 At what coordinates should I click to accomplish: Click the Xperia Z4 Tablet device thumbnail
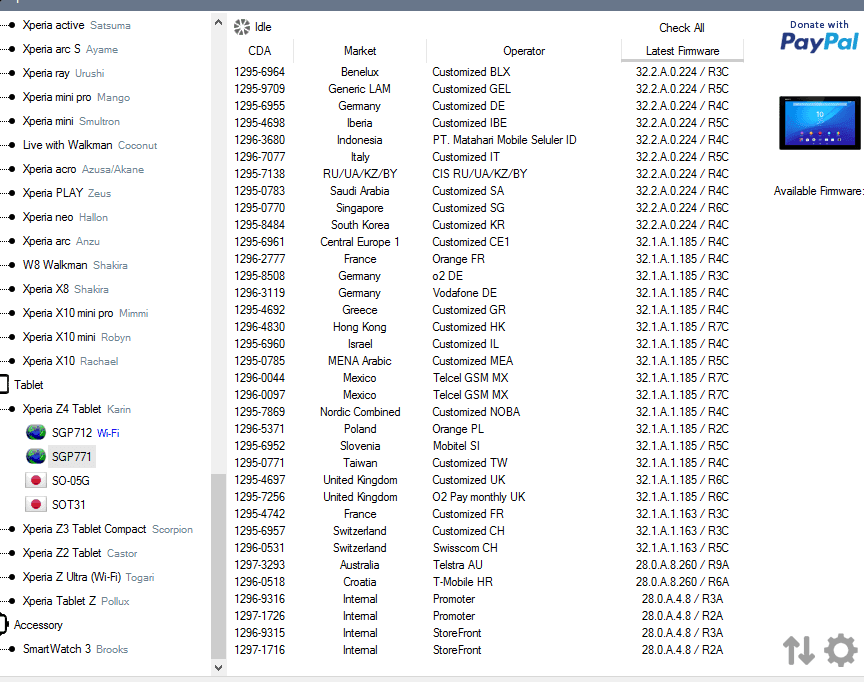click(x=819, y=123)
